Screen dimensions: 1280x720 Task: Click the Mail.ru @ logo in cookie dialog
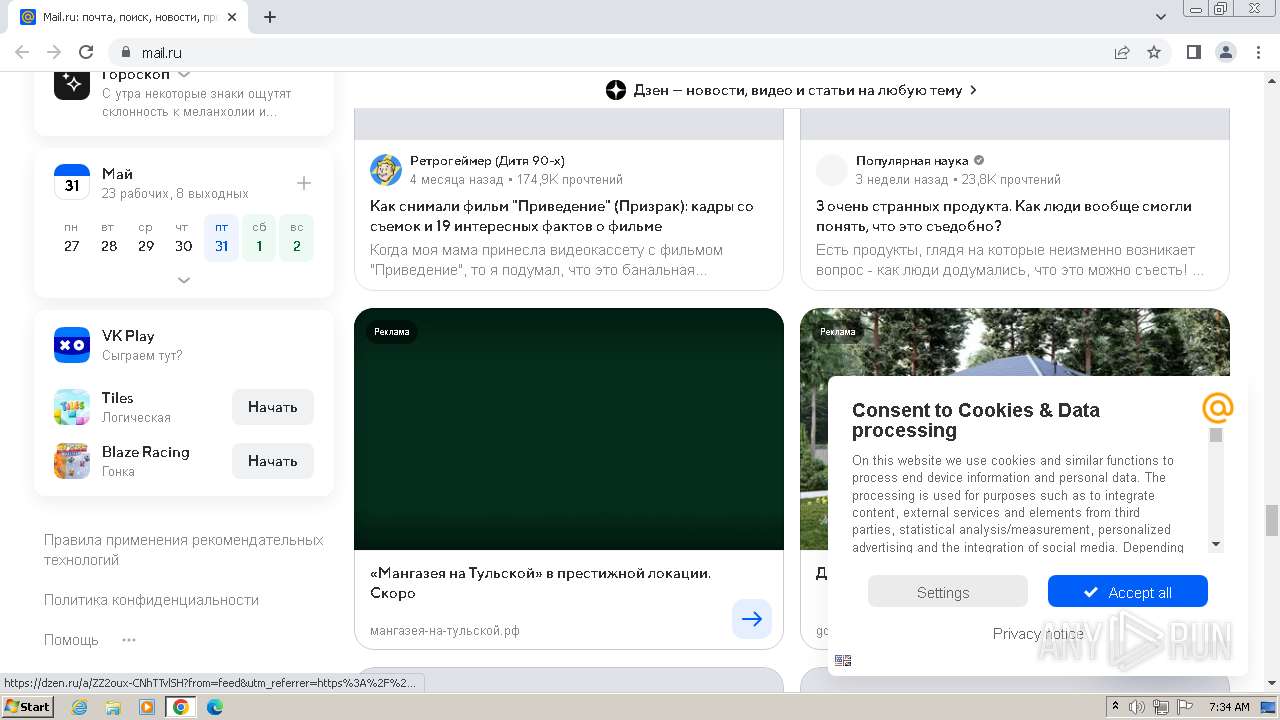click(x=1217, y=408)
